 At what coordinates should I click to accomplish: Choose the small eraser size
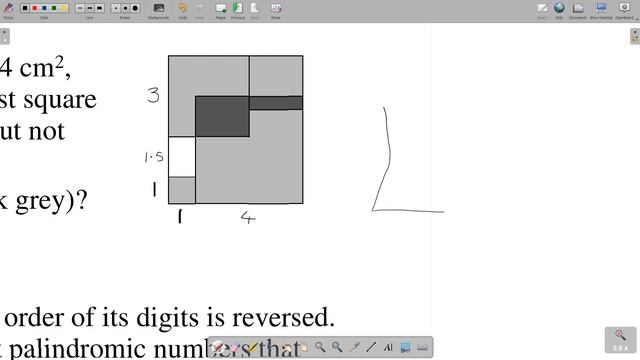(116, 8)
